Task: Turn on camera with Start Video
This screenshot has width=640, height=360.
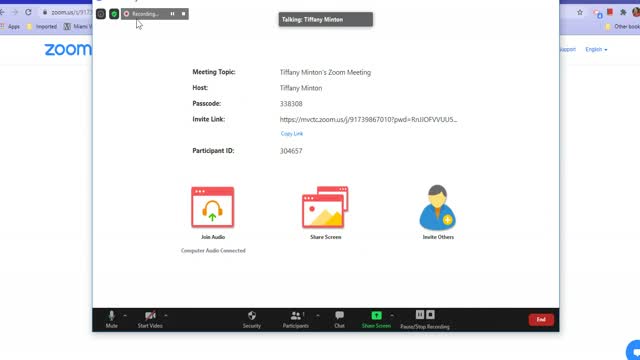Action: (150, 320)
